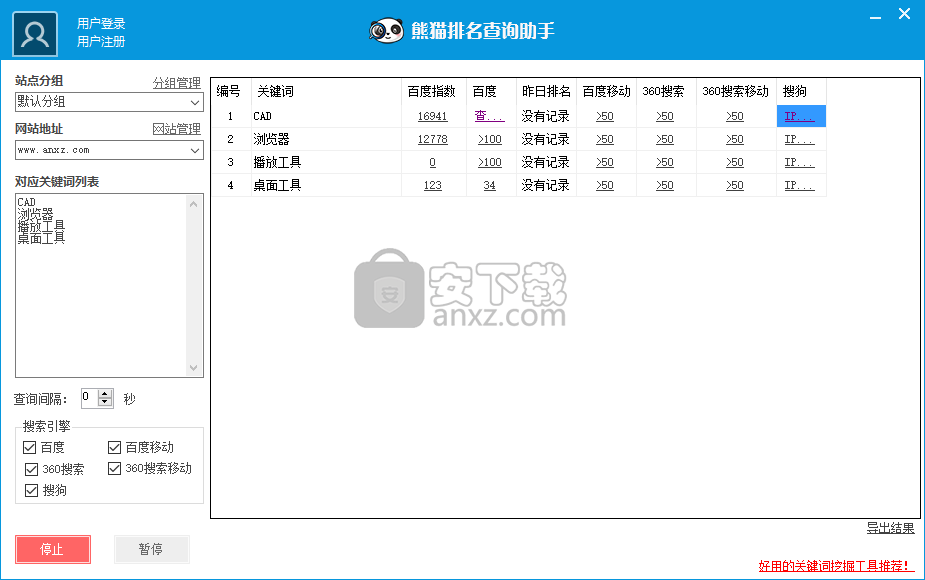This screenshot has width=925, height=580.
Task: Click Sogou IP... link in 桌面工具 row
Action: 799,185
